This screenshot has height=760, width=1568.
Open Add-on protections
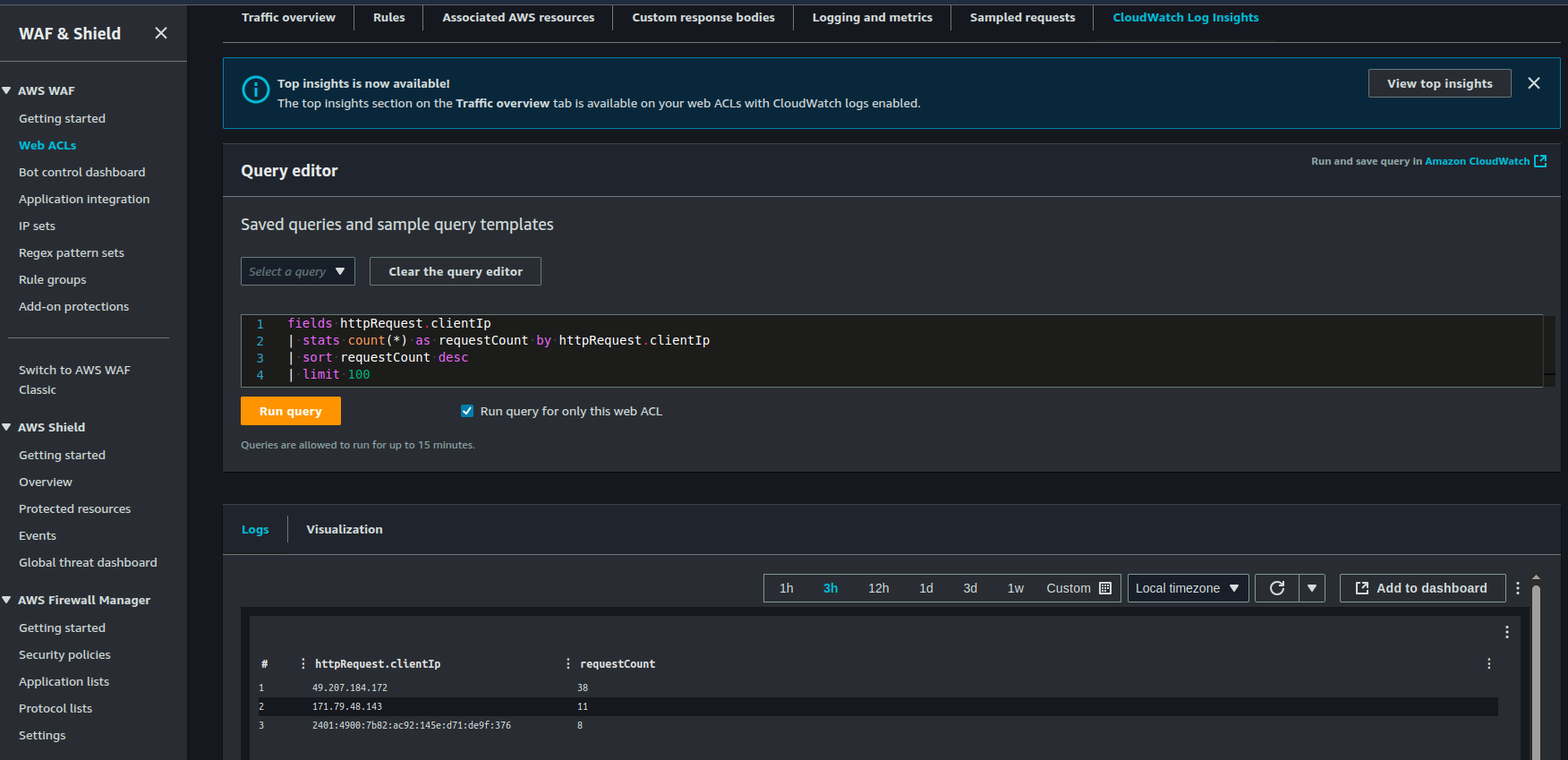(73, 306)
